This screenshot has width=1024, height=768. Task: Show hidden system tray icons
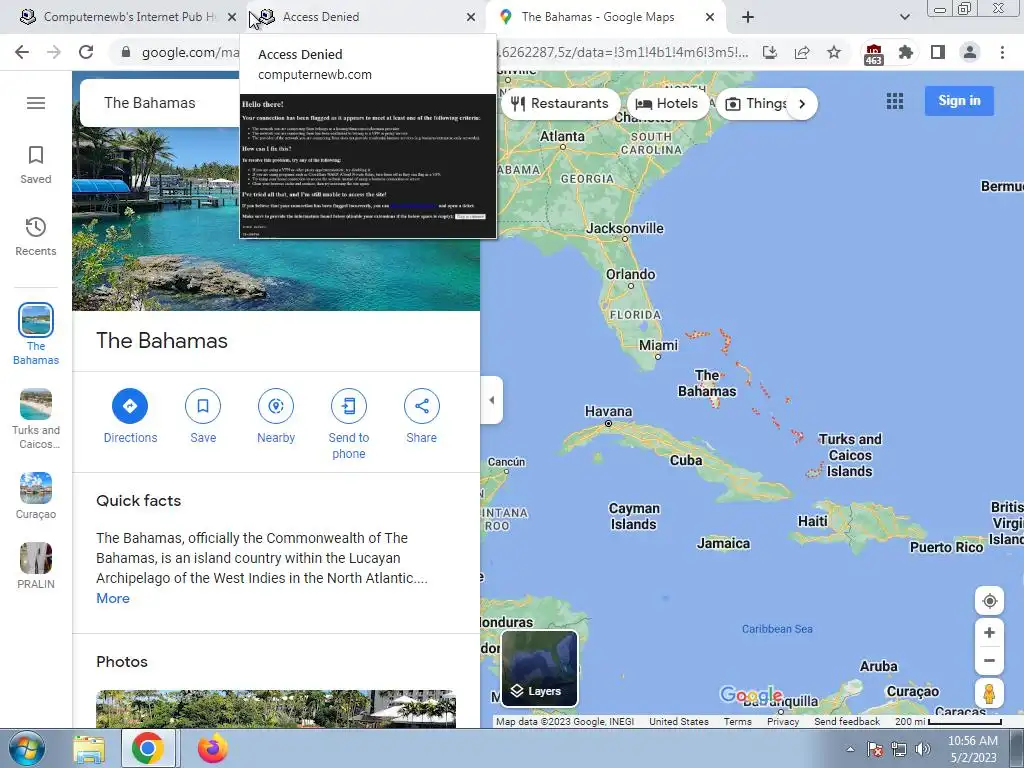pos(850,749)
